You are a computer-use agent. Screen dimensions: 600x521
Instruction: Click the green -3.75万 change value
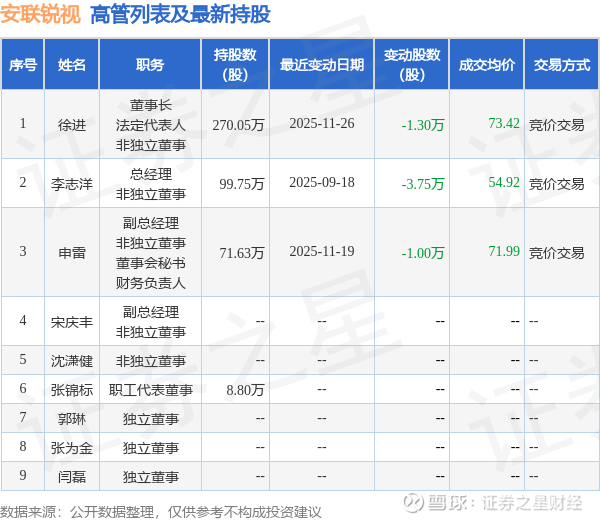[423, 184]
